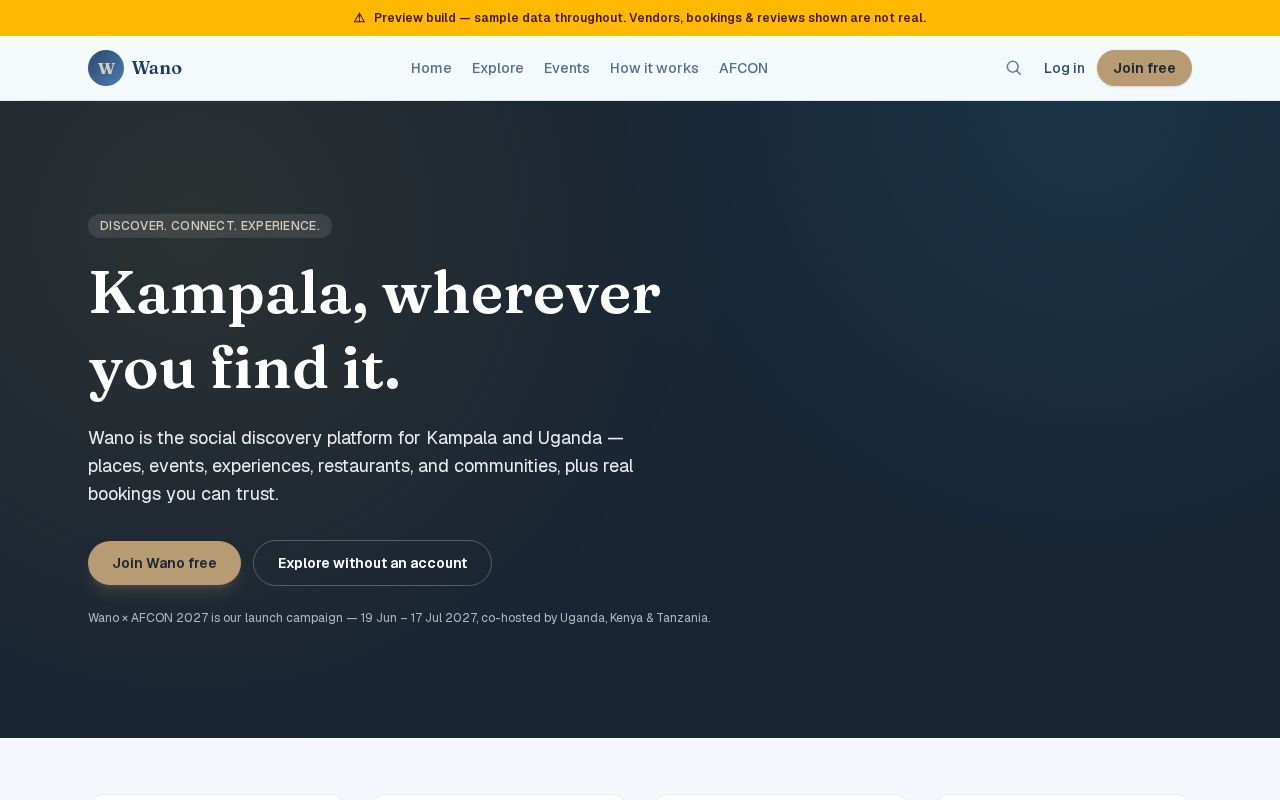Go to the Home nav item
The image size is (1280, 800).
(431, 68)
